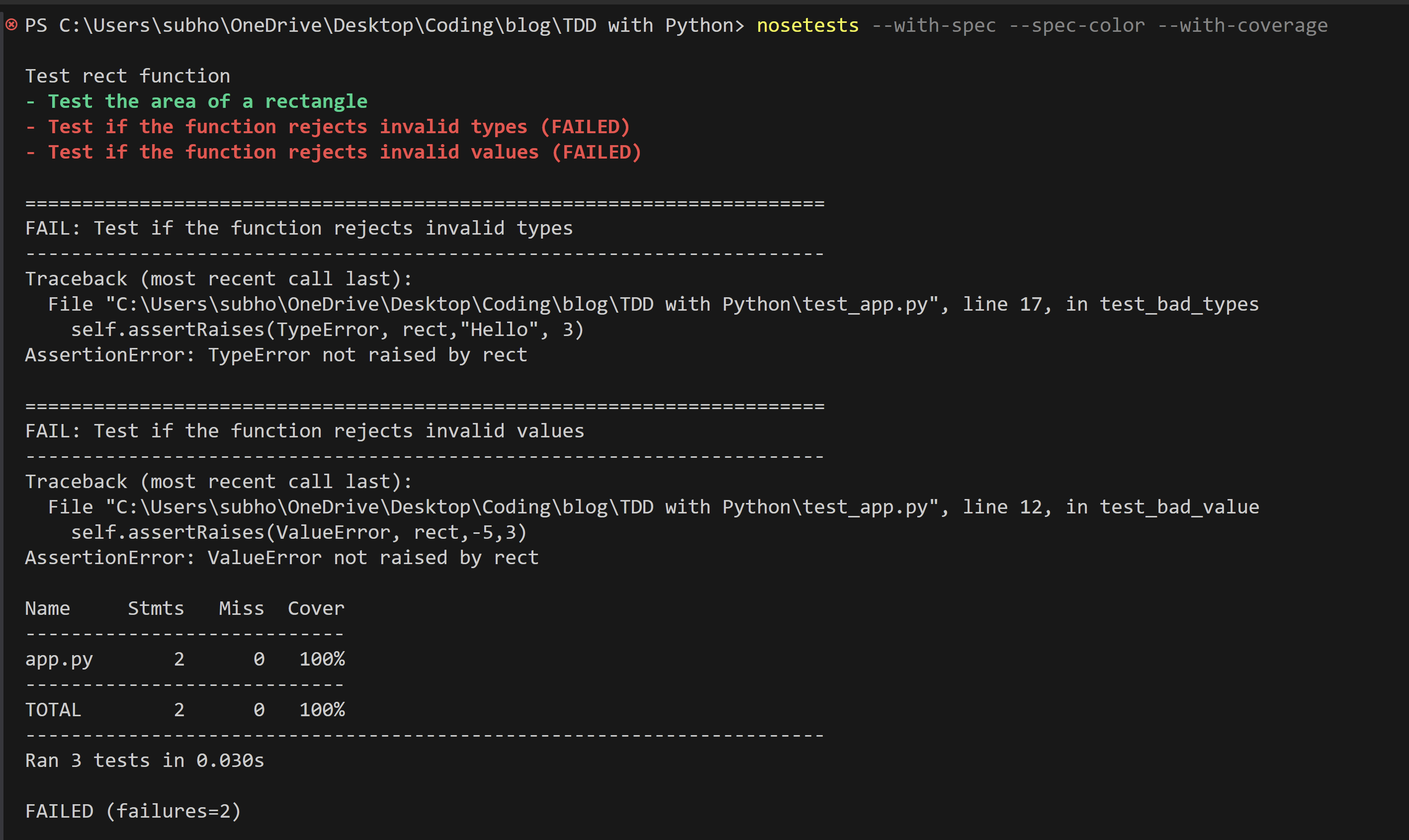Click the Ran 3 tests summary line
Screen dimensions: 1409x840
pos(144,759)
